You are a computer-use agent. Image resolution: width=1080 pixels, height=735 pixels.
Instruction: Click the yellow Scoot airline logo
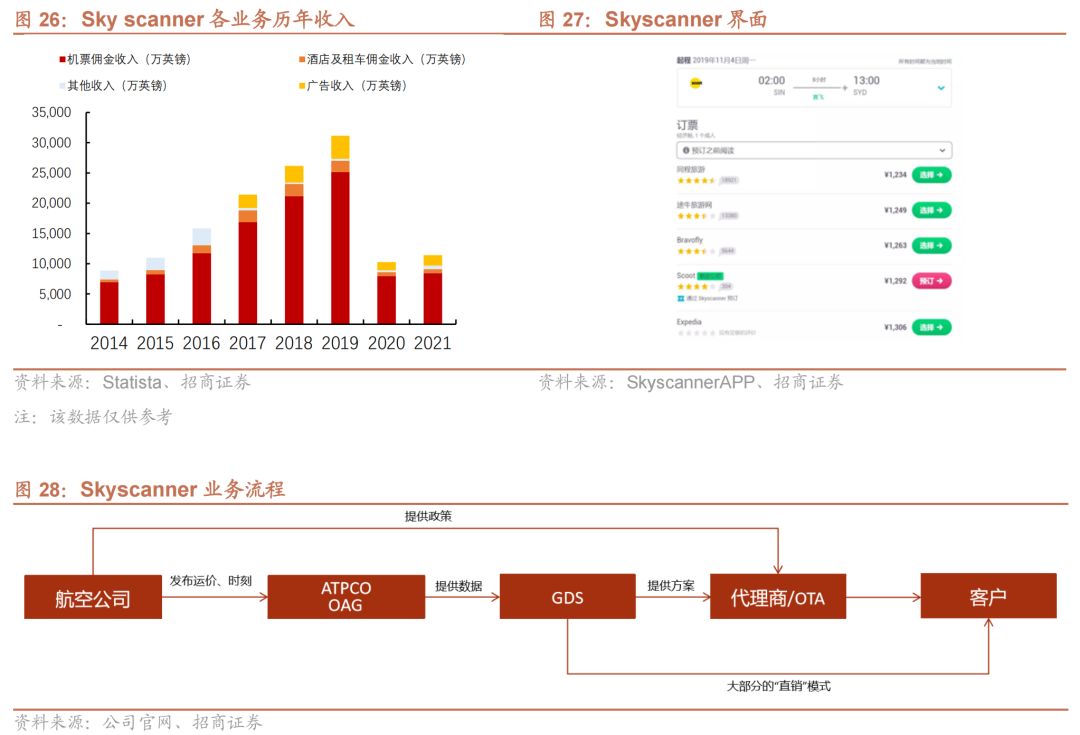[x=696, y=83]
